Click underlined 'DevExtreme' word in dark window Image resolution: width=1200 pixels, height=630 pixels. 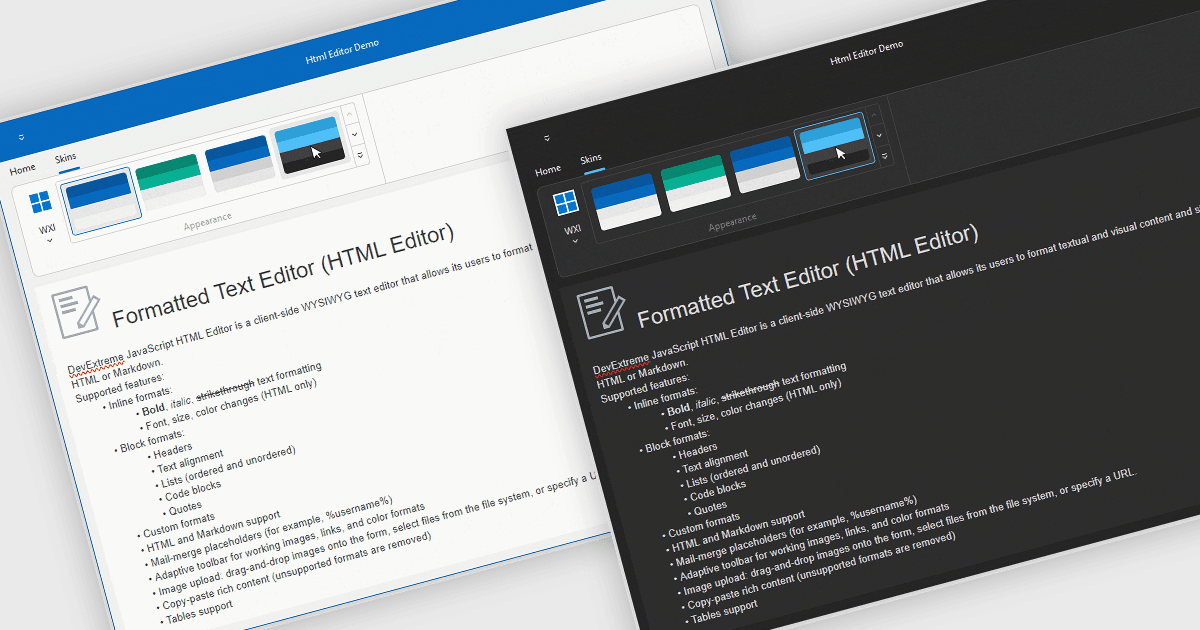621,363
